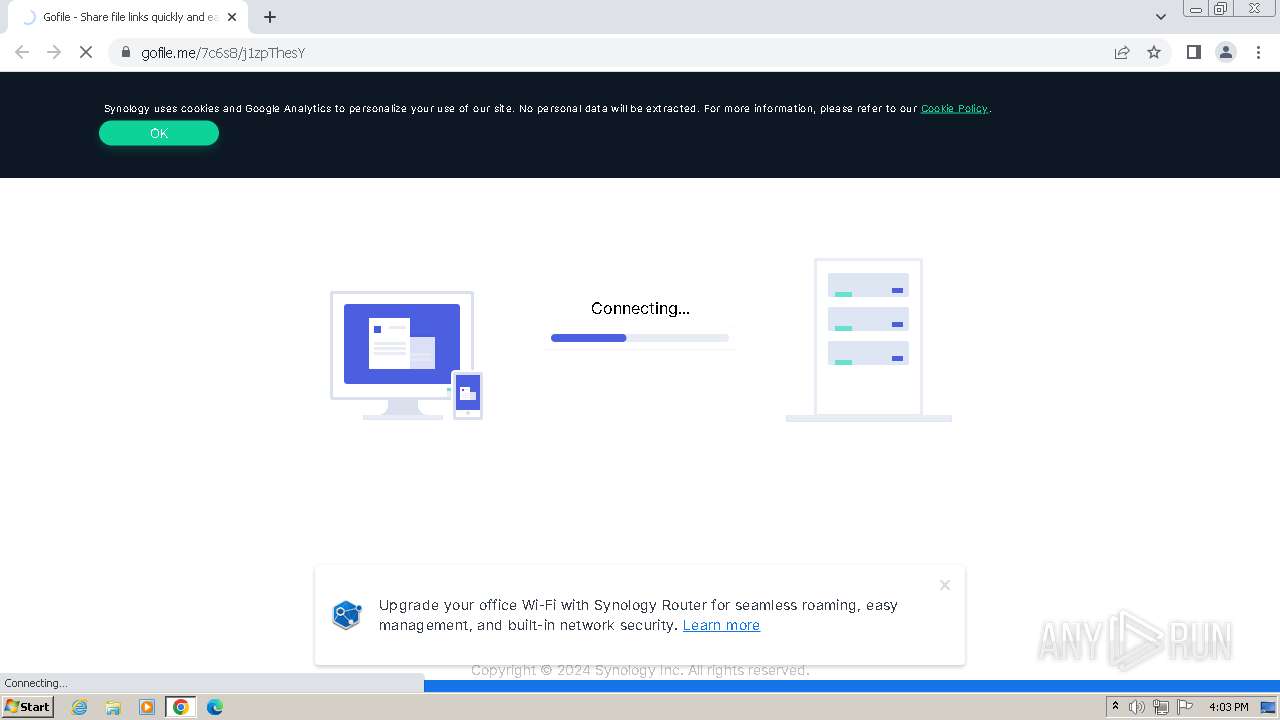Dismiss the Synology Router promo banner
The width and height of the screenshot is (1280, 720).
point(945,585)
